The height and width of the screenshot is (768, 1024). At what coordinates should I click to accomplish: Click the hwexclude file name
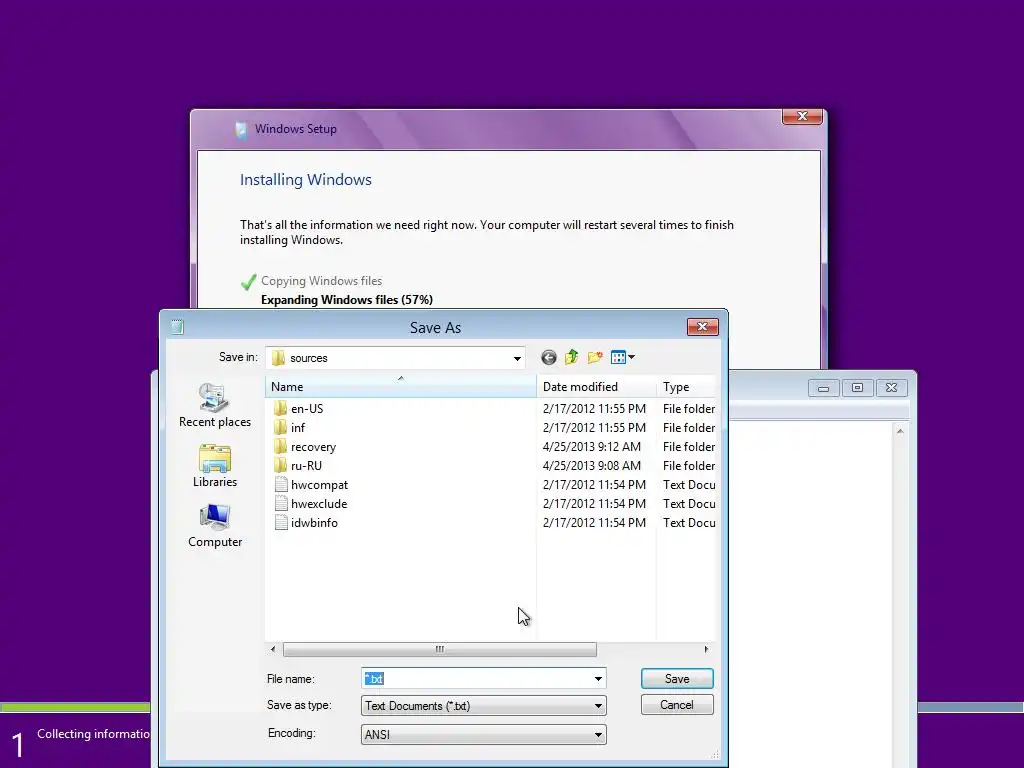[x=319, y=504]
